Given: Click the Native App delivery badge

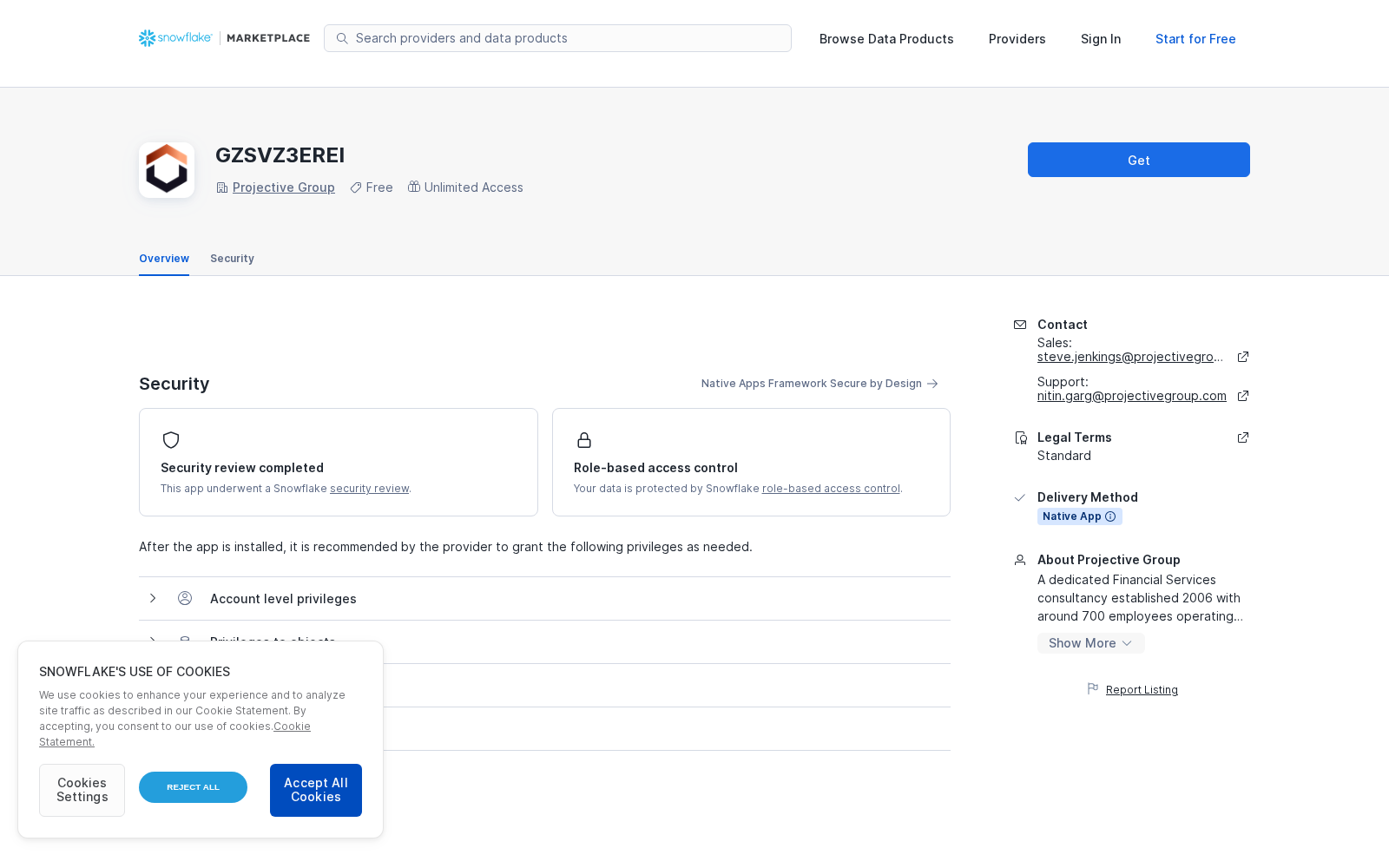Looking at the screenshot, I should click(x=1080, y=516).
